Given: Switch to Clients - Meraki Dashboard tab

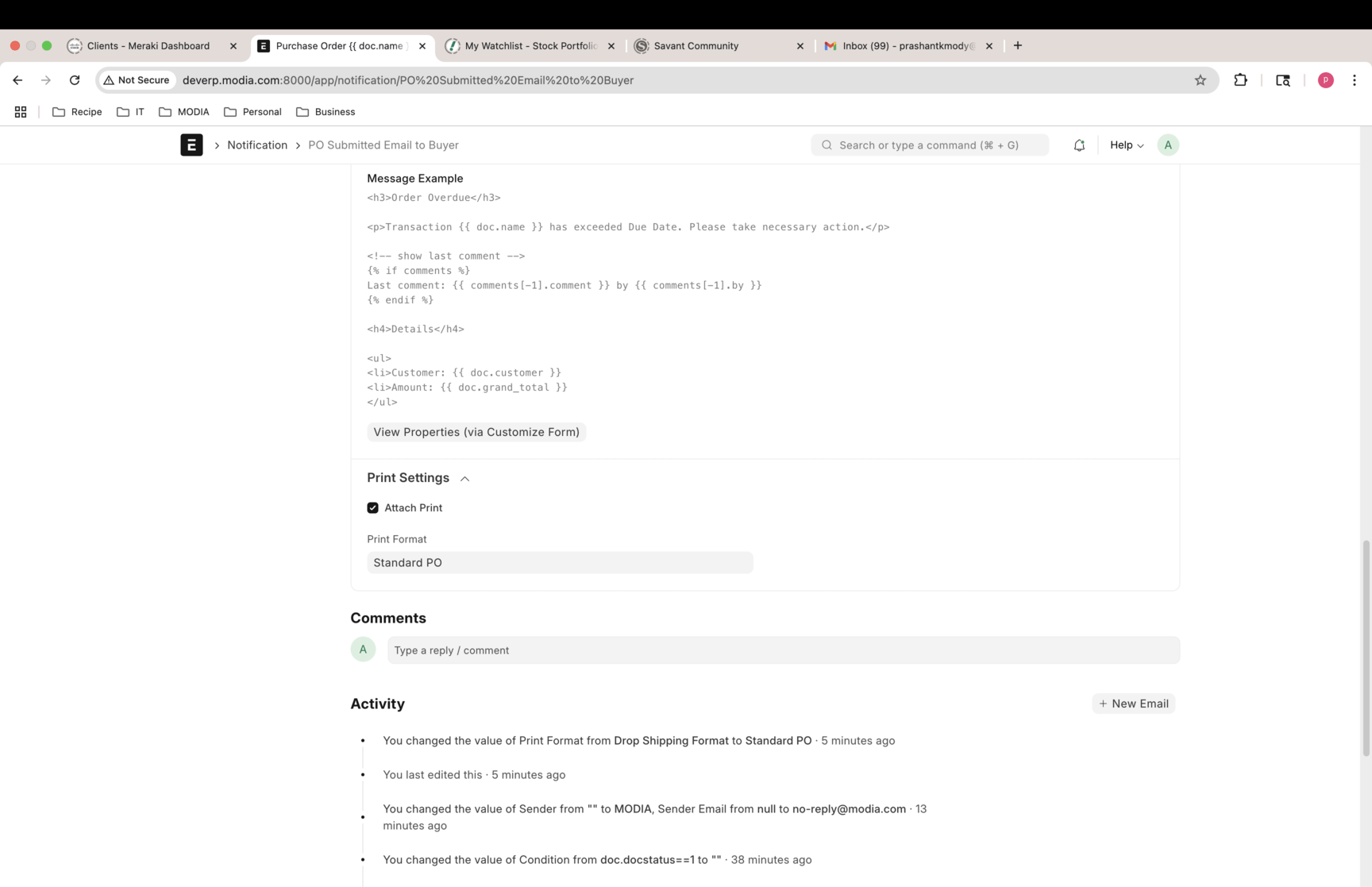Looking at the screenshot, I should tap(148, 46).
